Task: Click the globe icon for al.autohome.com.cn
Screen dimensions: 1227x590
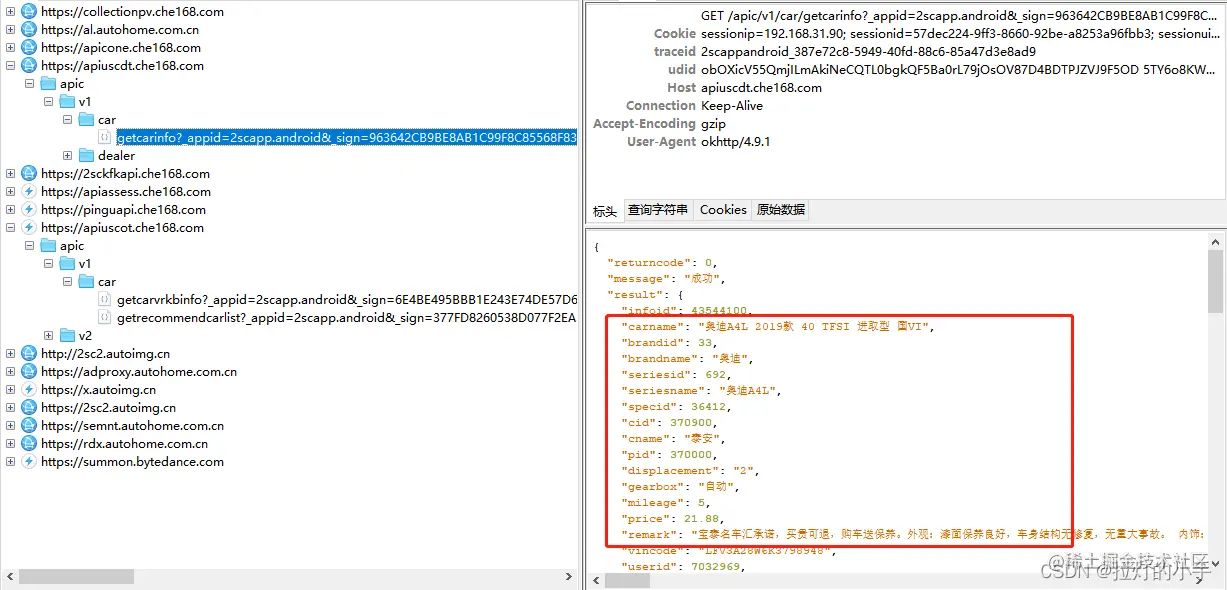Action: [29, 30]
